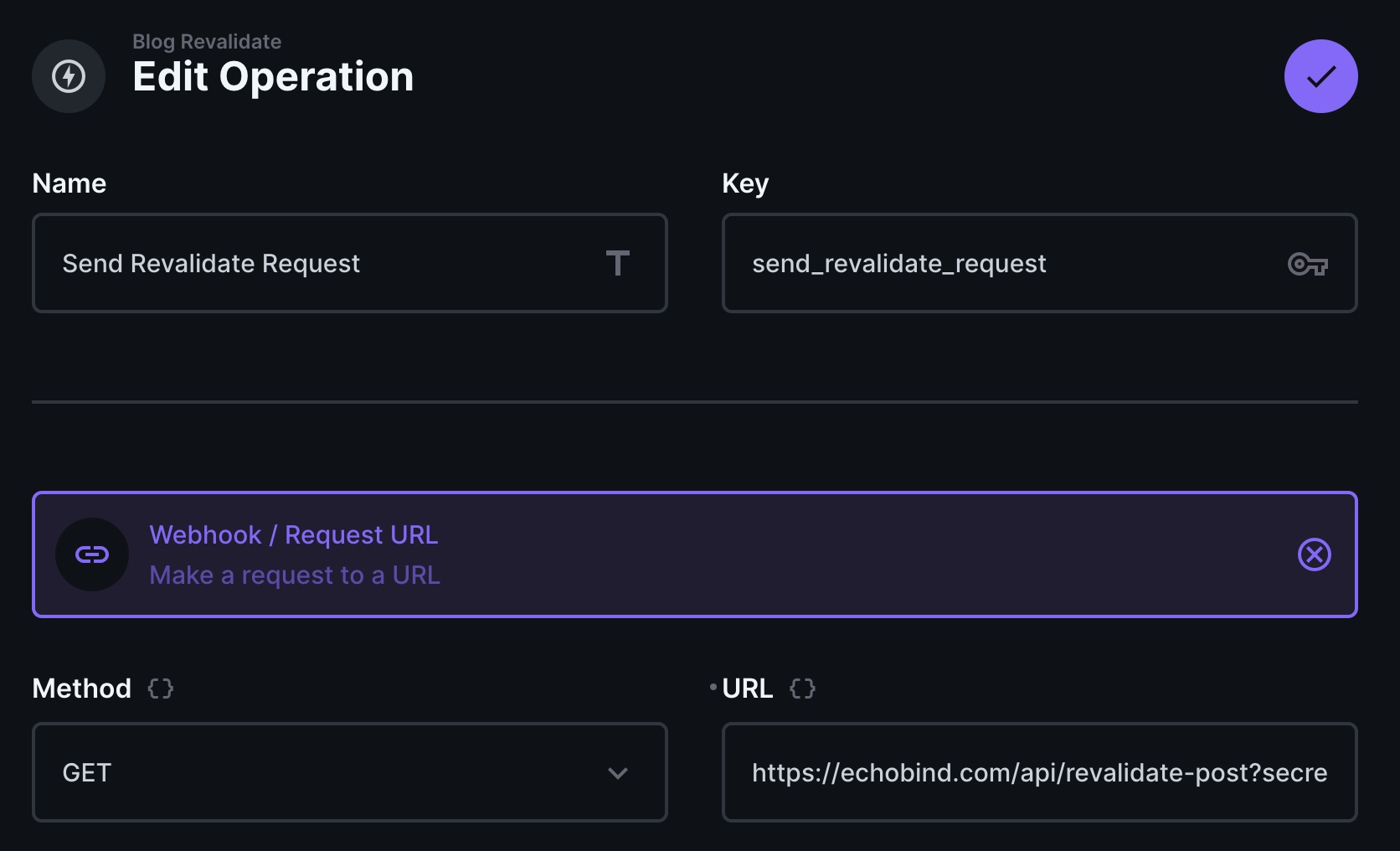Select the Webhook / Request URL title text
1400x851 pixels.
click(293, 535)
